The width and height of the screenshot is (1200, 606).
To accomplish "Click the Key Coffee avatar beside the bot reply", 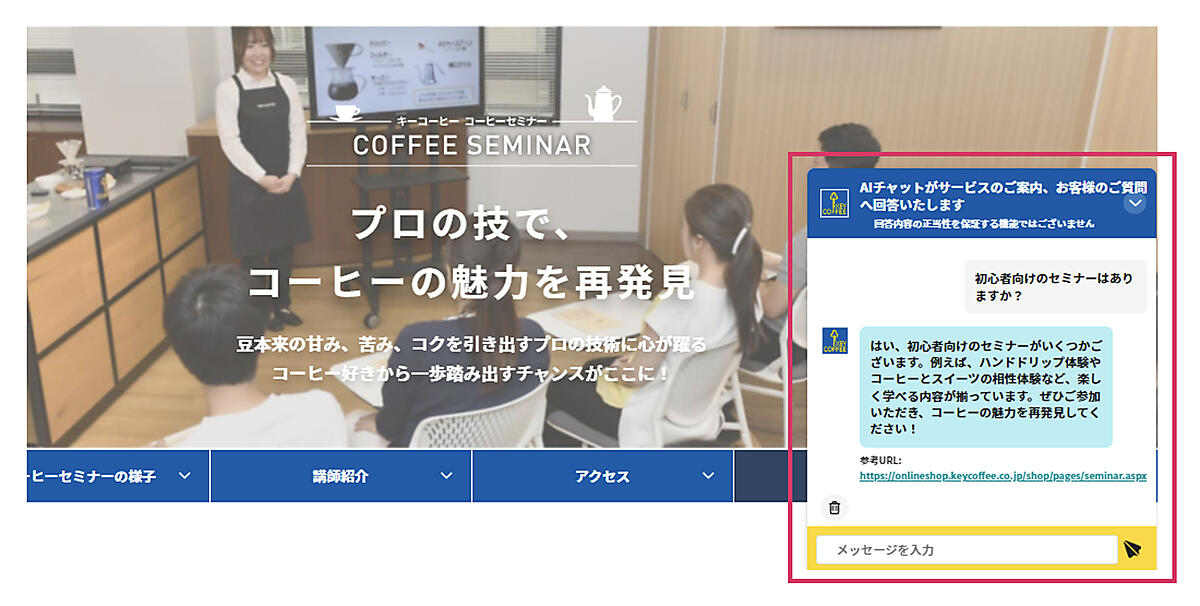I will tap(834, 340).
